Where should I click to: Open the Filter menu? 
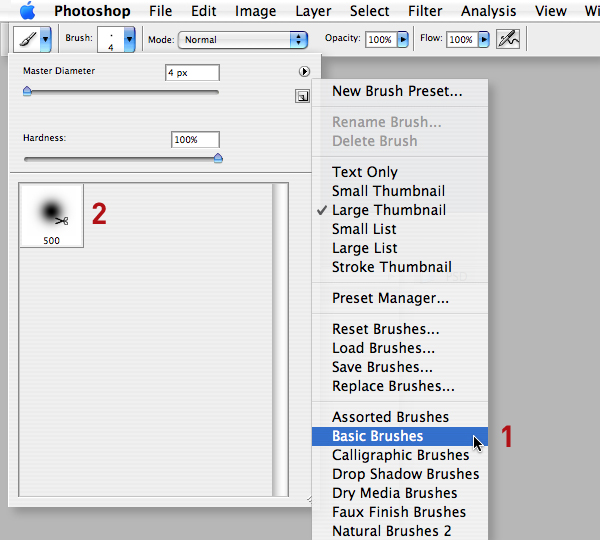(x=425, y=11)
